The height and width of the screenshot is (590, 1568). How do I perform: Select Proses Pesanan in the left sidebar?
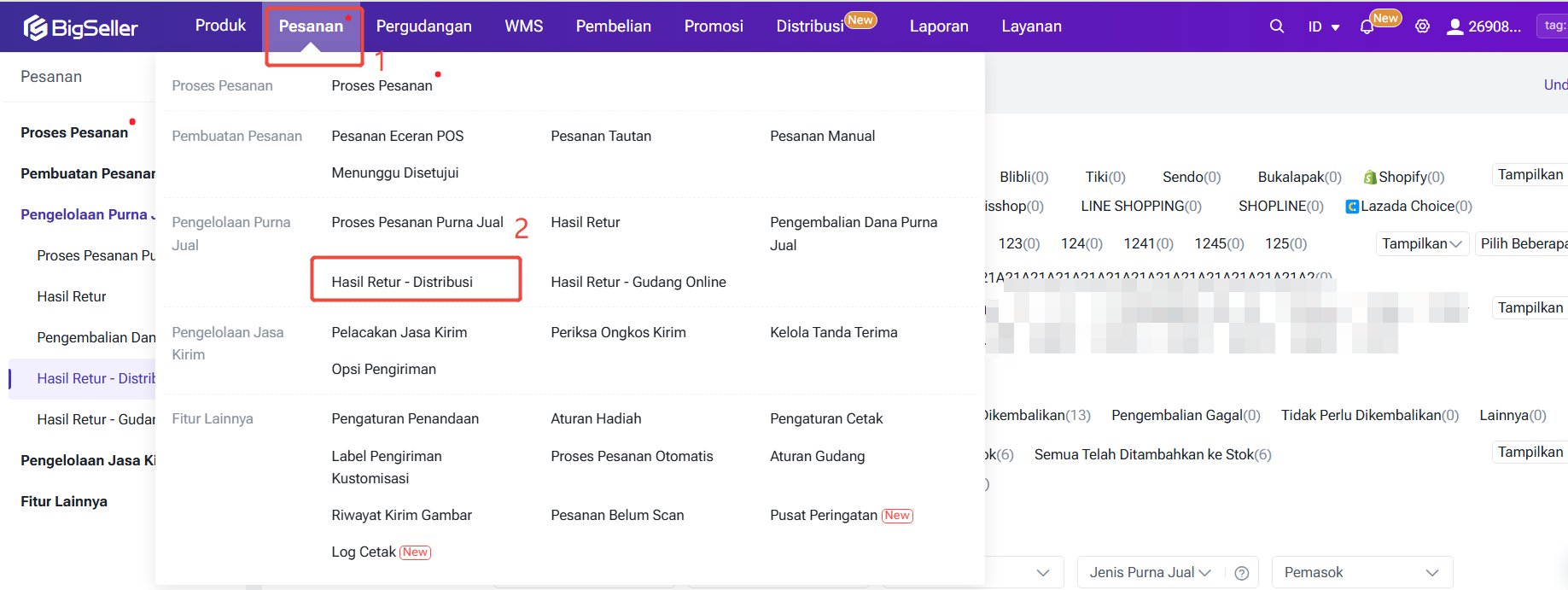tap(74, 132)
